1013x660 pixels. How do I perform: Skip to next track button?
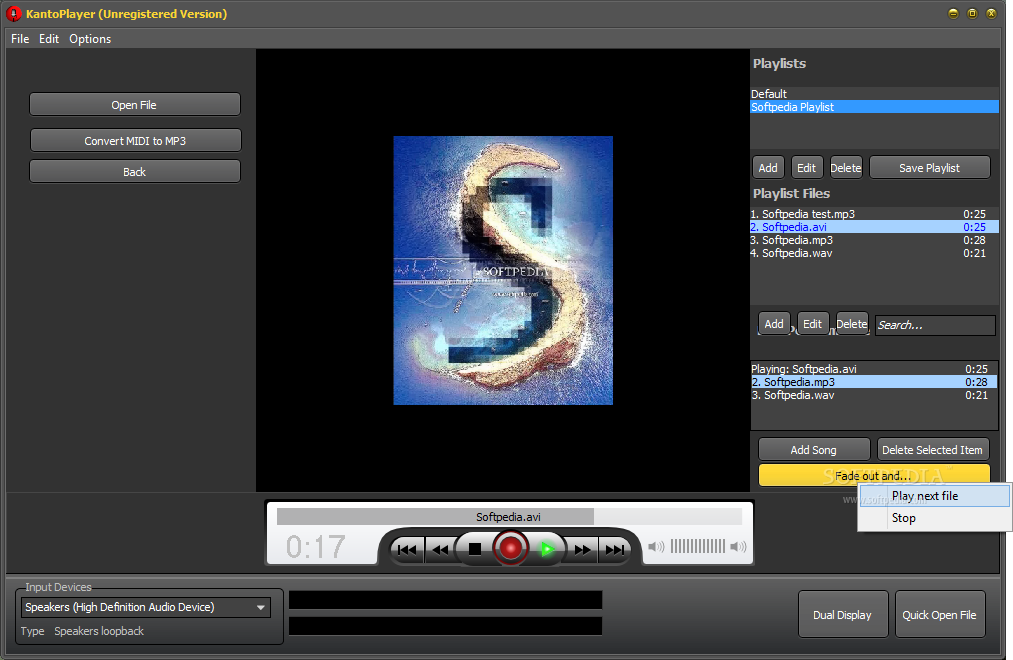614,550
